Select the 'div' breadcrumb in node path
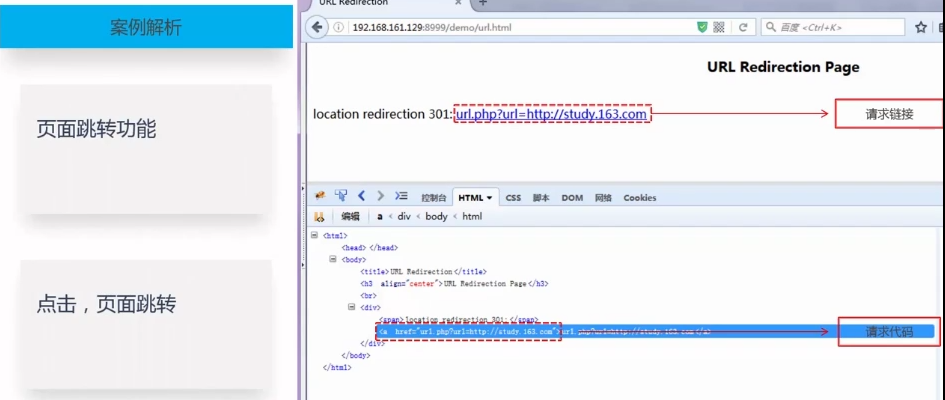This screenshot has width=945, height=400. pos(404,217)
